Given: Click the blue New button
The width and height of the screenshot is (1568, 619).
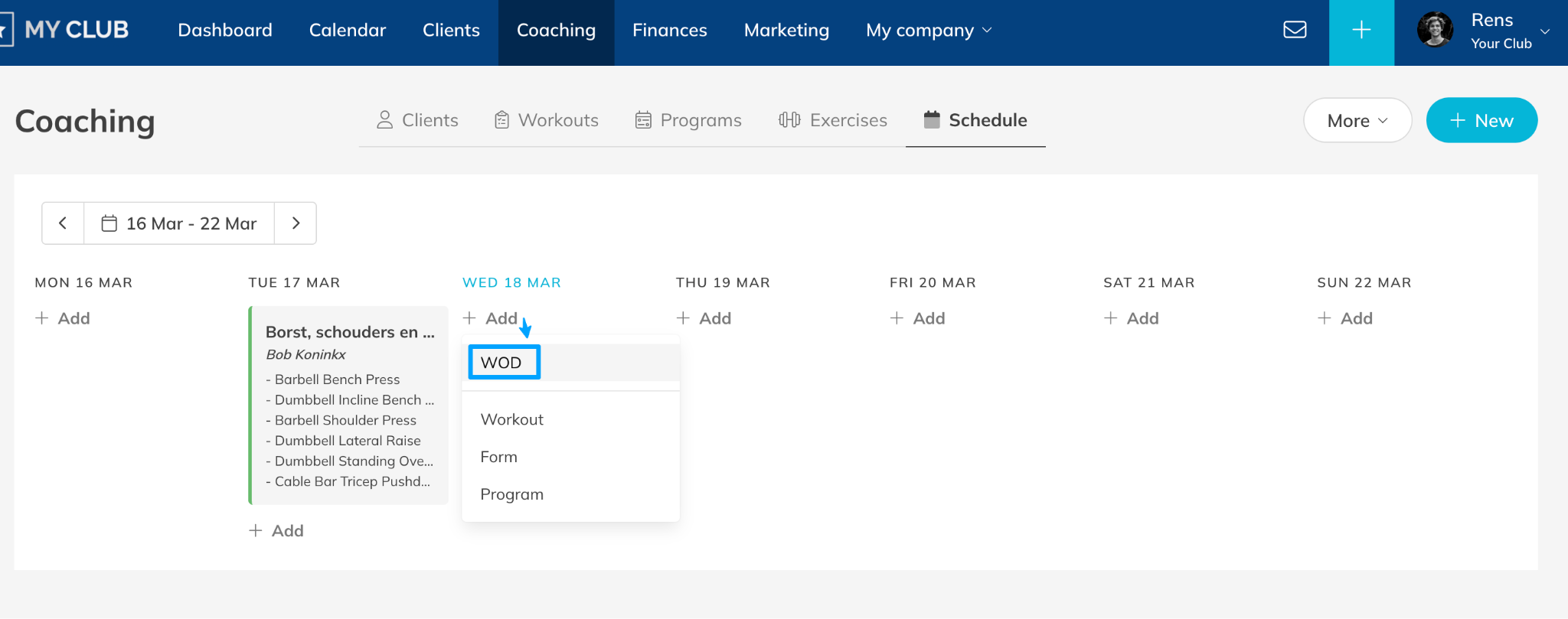Looking at the screenshot, I should [1481, 120].
